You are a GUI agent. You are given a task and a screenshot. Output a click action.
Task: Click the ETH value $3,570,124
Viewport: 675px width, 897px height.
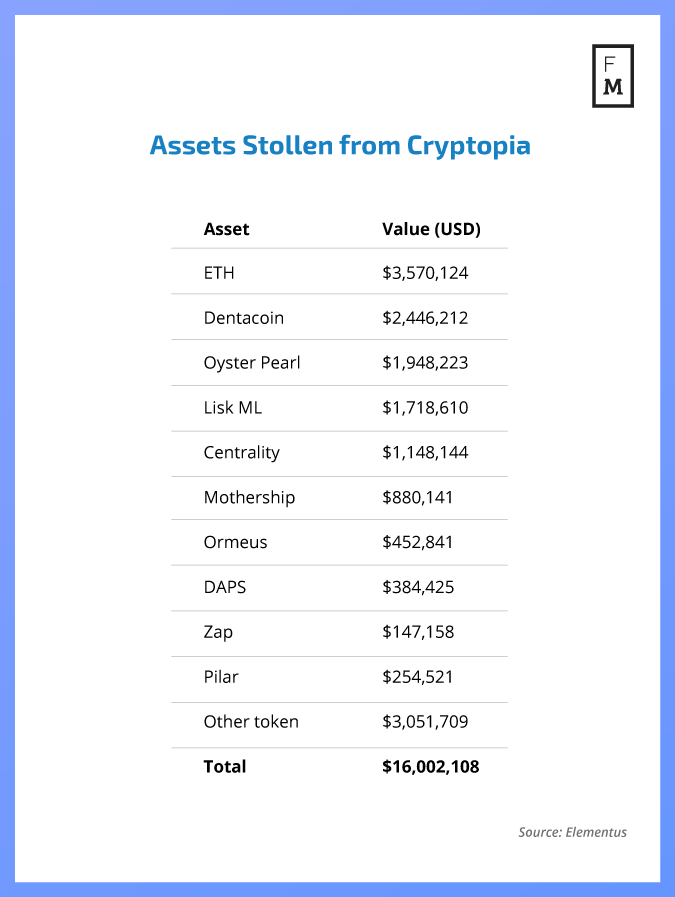[425, 272]
